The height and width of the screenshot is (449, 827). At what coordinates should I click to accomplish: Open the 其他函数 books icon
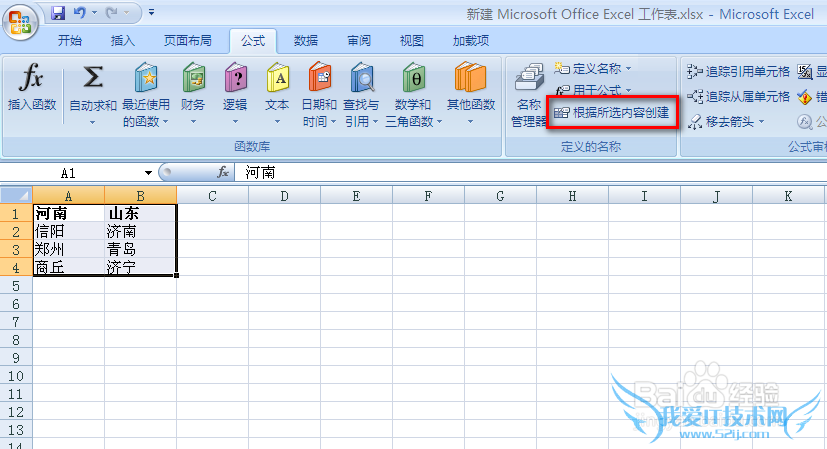point(470,78)
